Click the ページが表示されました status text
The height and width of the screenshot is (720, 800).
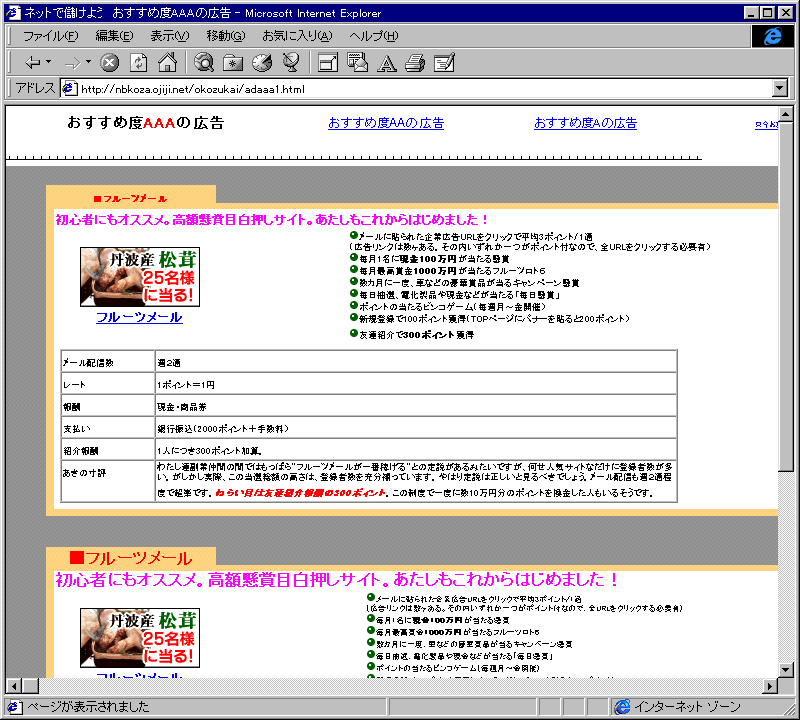tap(88, 707)
